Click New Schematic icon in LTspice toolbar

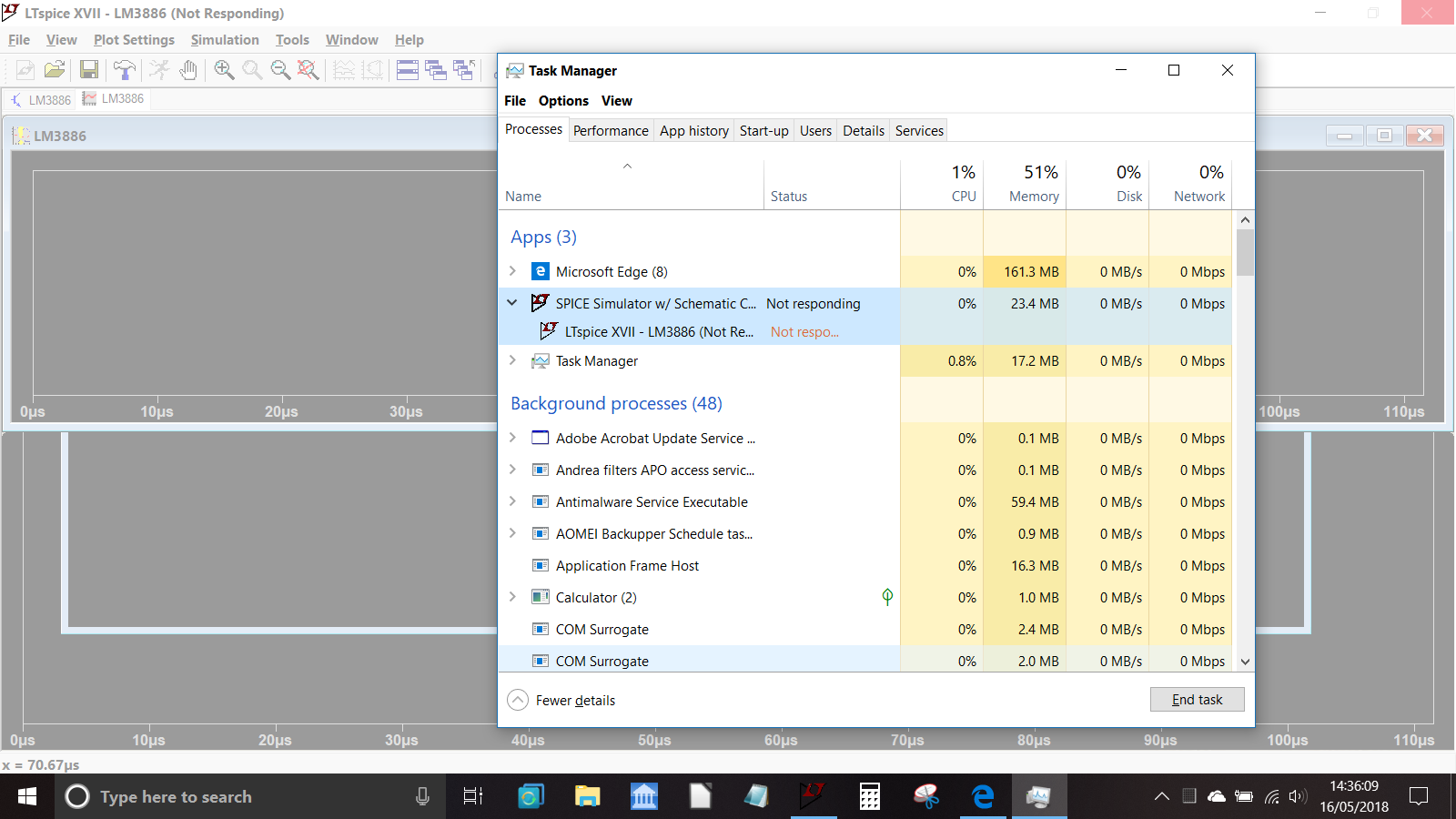pos(25,70)
